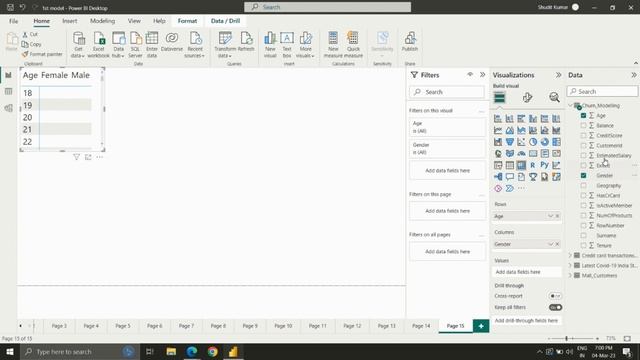The width and height of the screenshot is (640, 360).
Task: Select the pie chart visual
Action: (x=533, y=142)
